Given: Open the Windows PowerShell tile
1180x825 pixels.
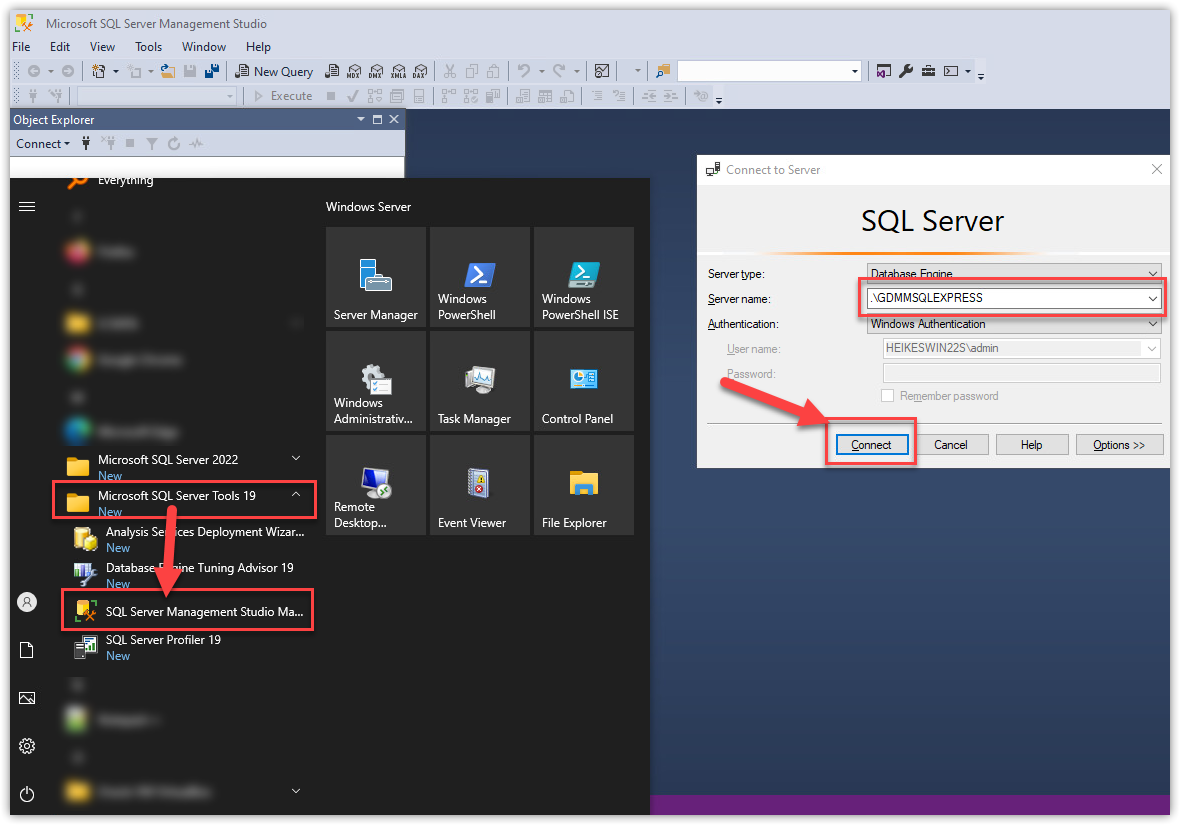Looking at the screenshot, I should pyautogui.click(x=479, y=277).
